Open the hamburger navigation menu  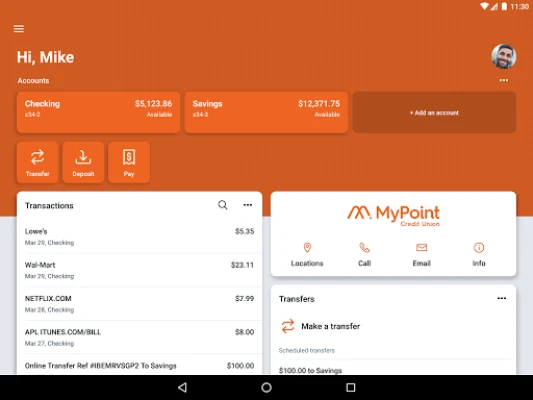19,29
